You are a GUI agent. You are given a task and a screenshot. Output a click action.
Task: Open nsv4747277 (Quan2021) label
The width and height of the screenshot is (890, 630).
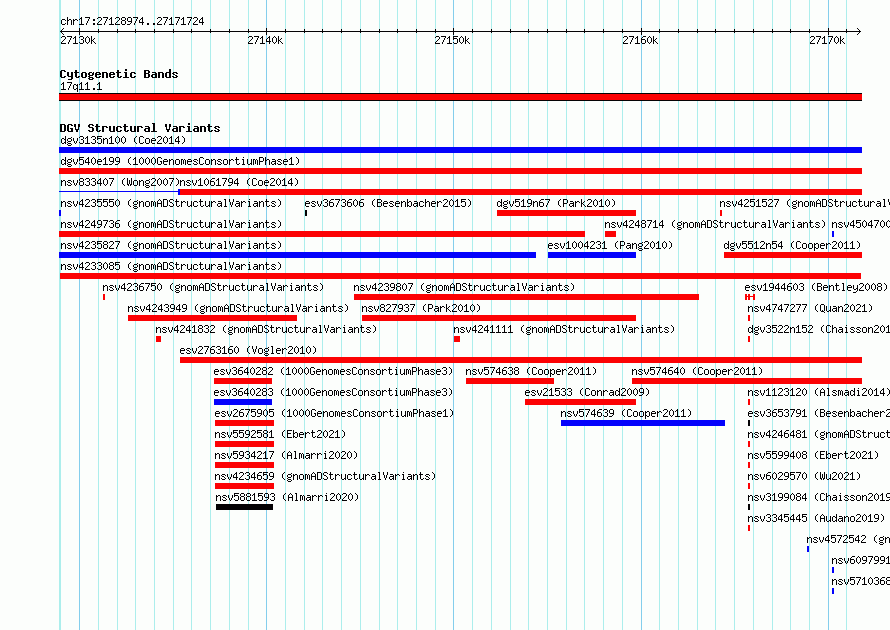point(810,308)
